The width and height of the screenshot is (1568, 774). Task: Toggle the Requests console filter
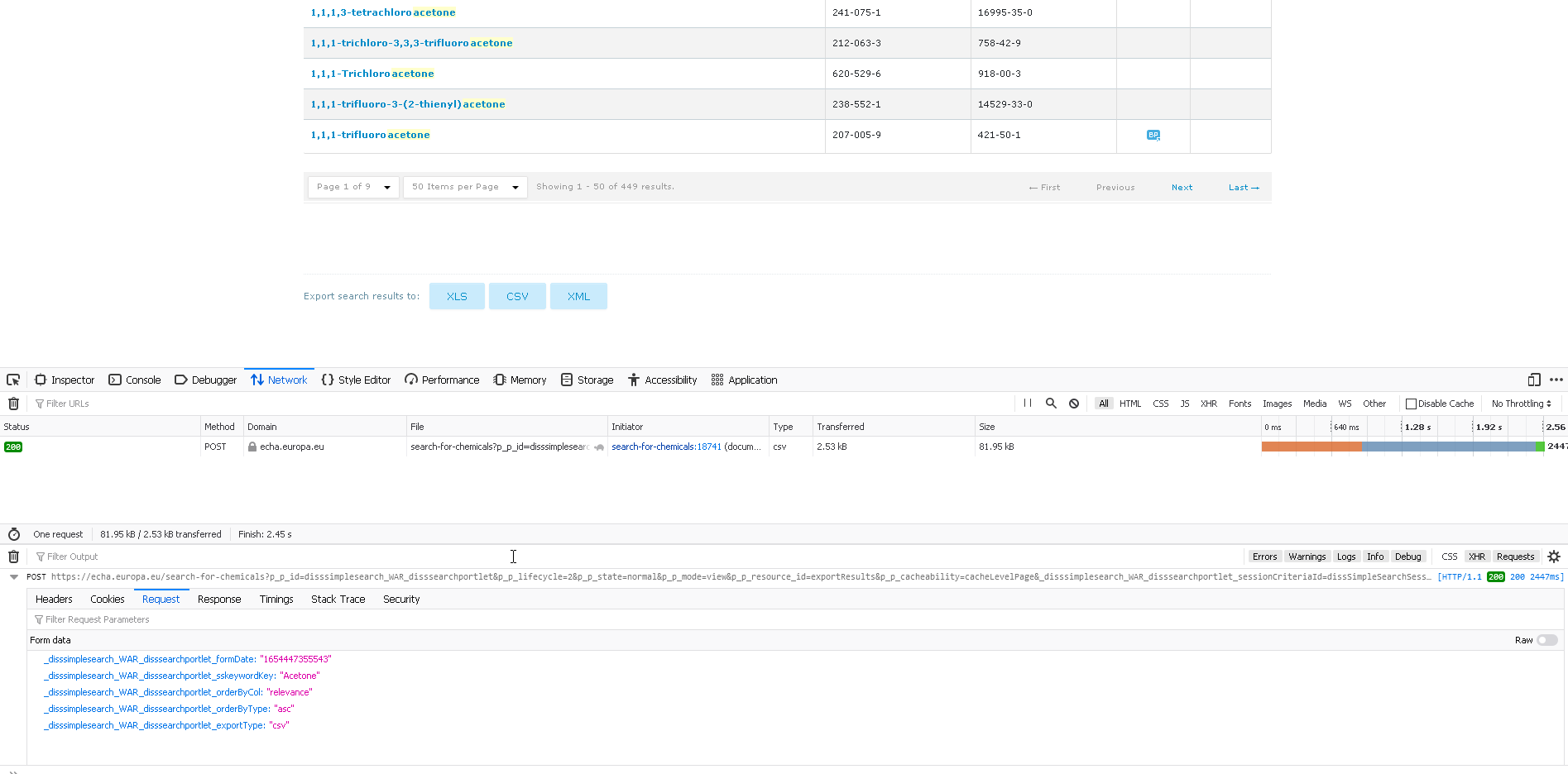point(1515,557)
